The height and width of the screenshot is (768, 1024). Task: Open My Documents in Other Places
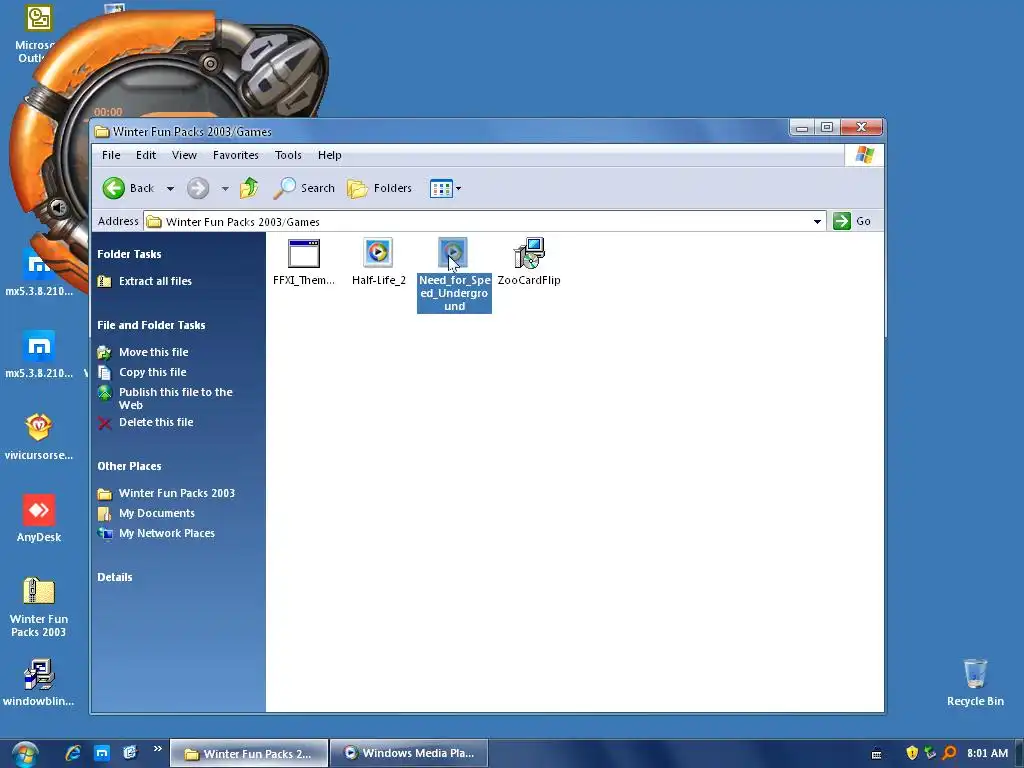157,513
